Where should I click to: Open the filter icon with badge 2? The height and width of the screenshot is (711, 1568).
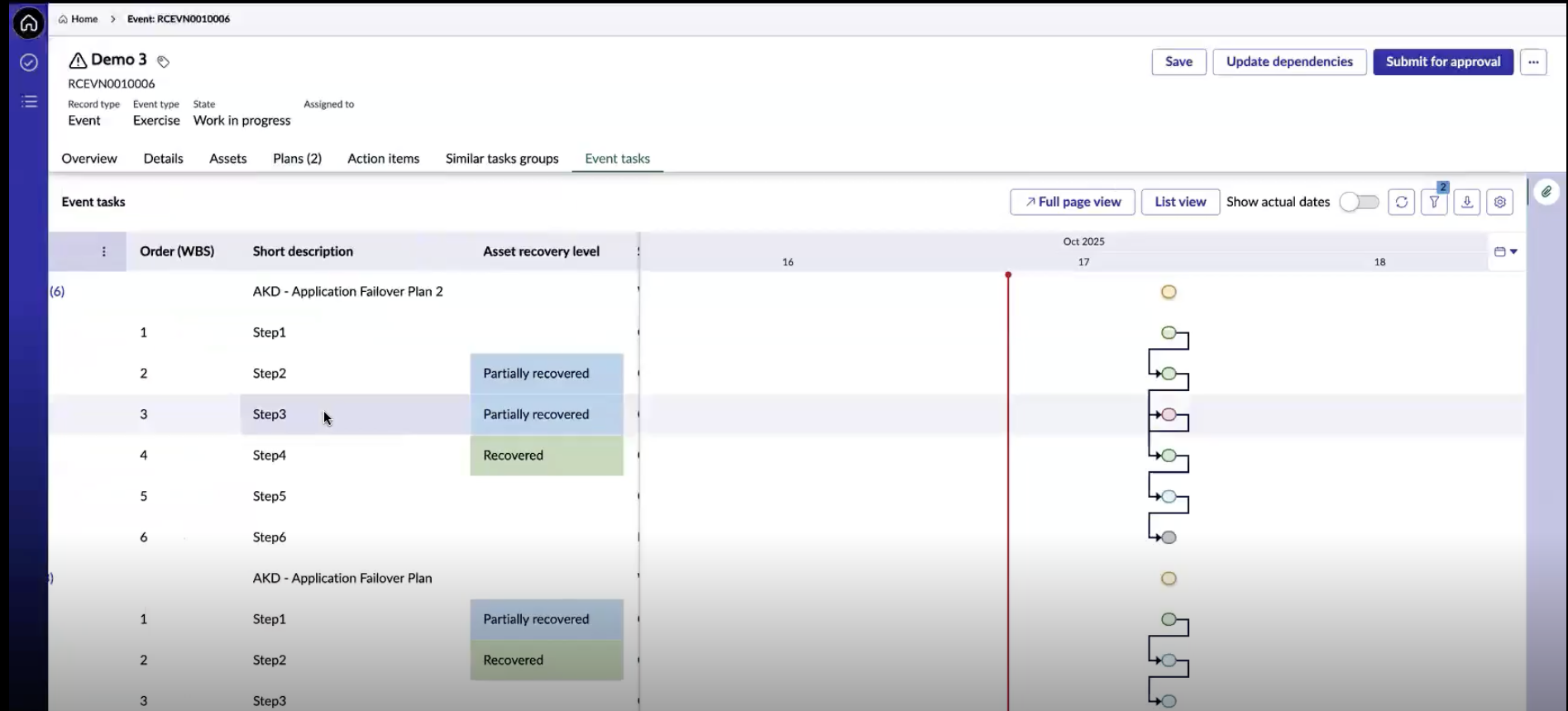pyautogui.click(x=1435, y=202)
